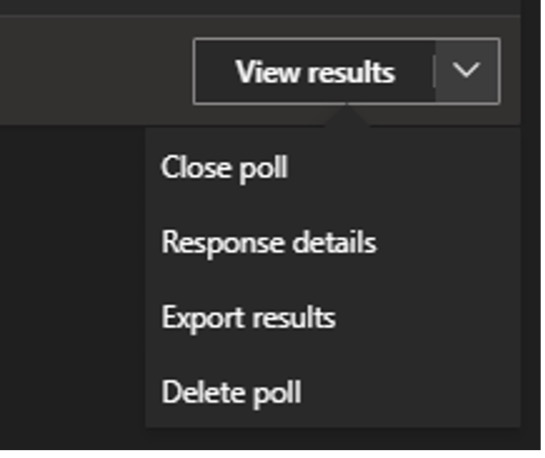Remove the poll using Delete poll
The height and width of the screenshot is (458, 545).
tap(333, 392)
